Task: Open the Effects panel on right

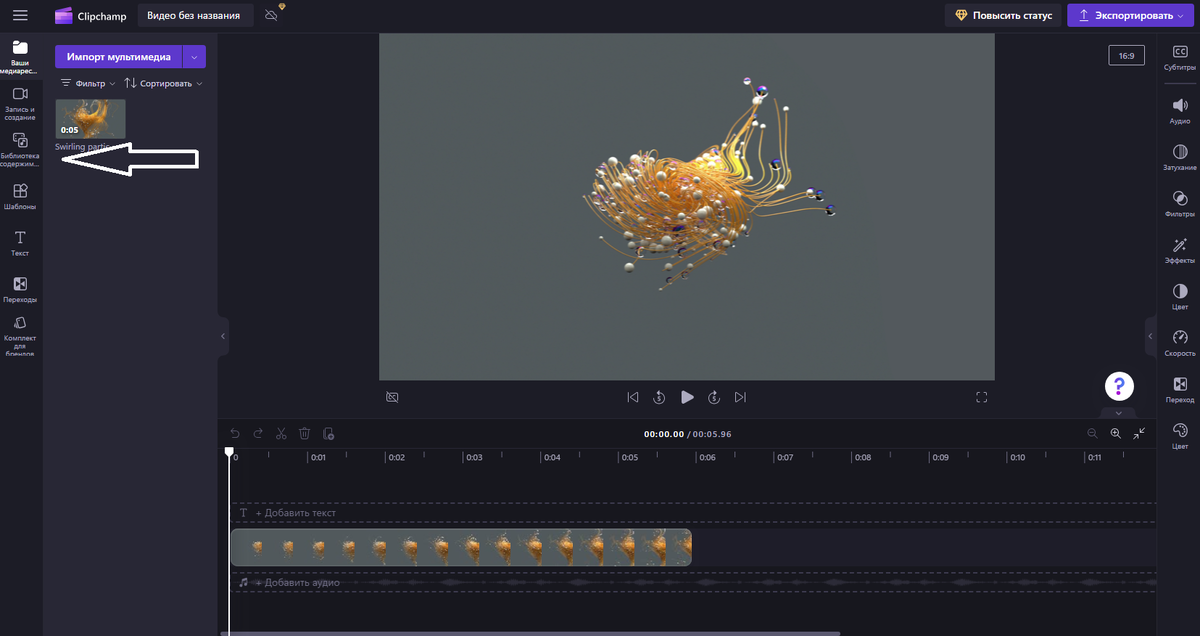Action: 1179,250
